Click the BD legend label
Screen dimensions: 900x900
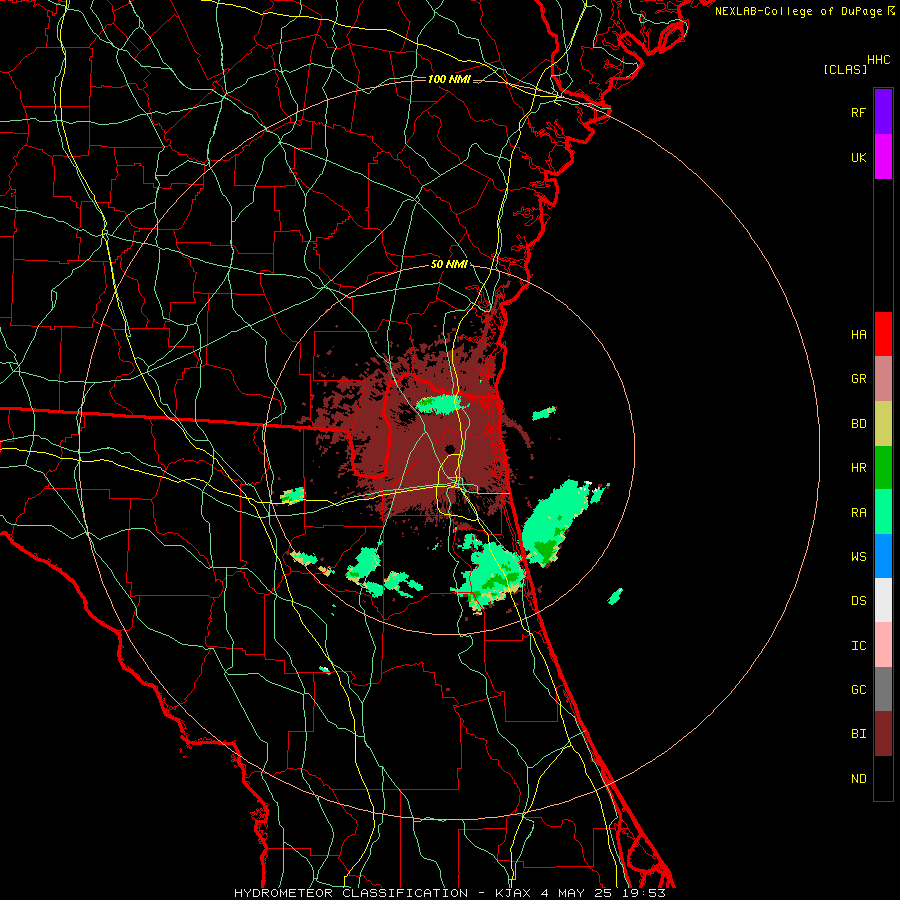click(x=858, y=424)
